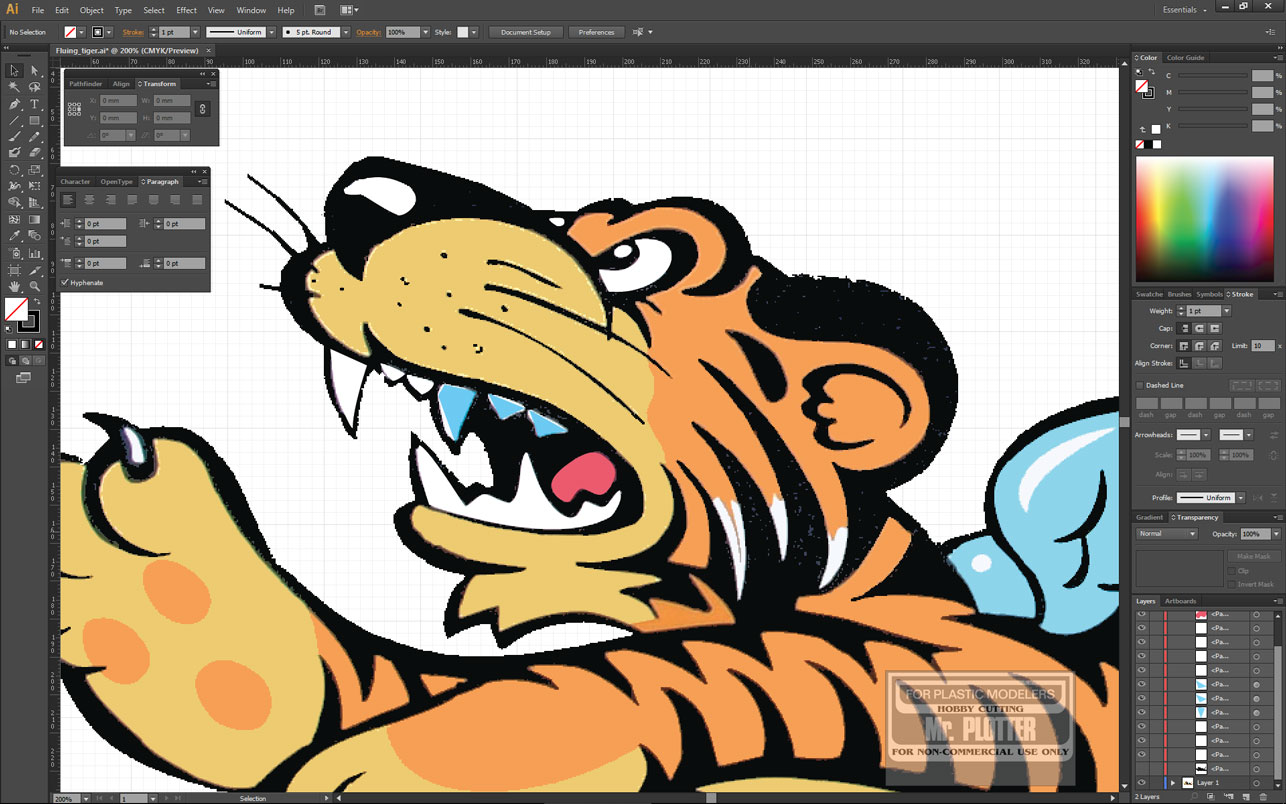1286x804 pixels.
Task: Switch to the Pathfinder tab
Action: [86, 84]
